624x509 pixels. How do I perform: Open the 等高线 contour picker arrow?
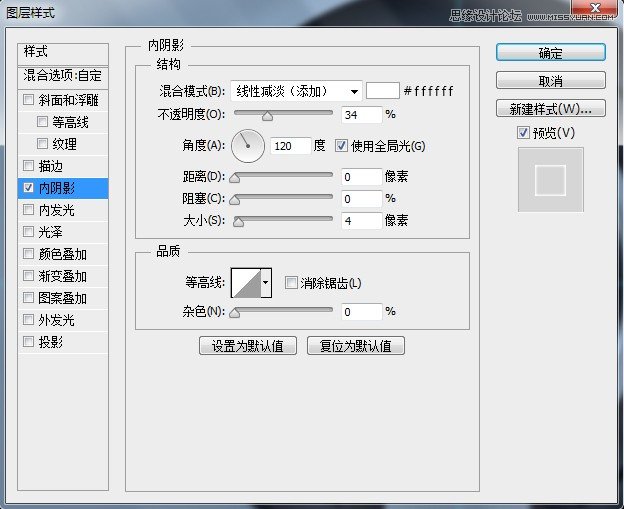coord(266,283)
